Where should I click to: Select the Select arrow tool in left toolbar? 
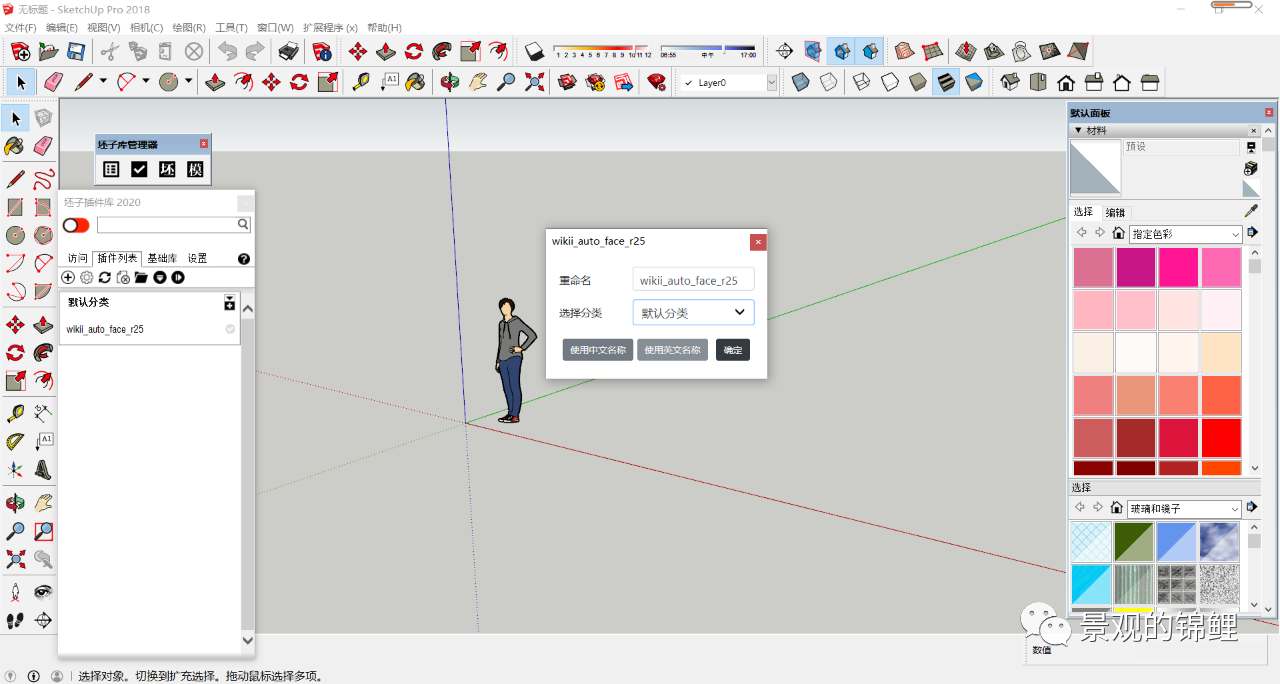[x=15, y=119]
